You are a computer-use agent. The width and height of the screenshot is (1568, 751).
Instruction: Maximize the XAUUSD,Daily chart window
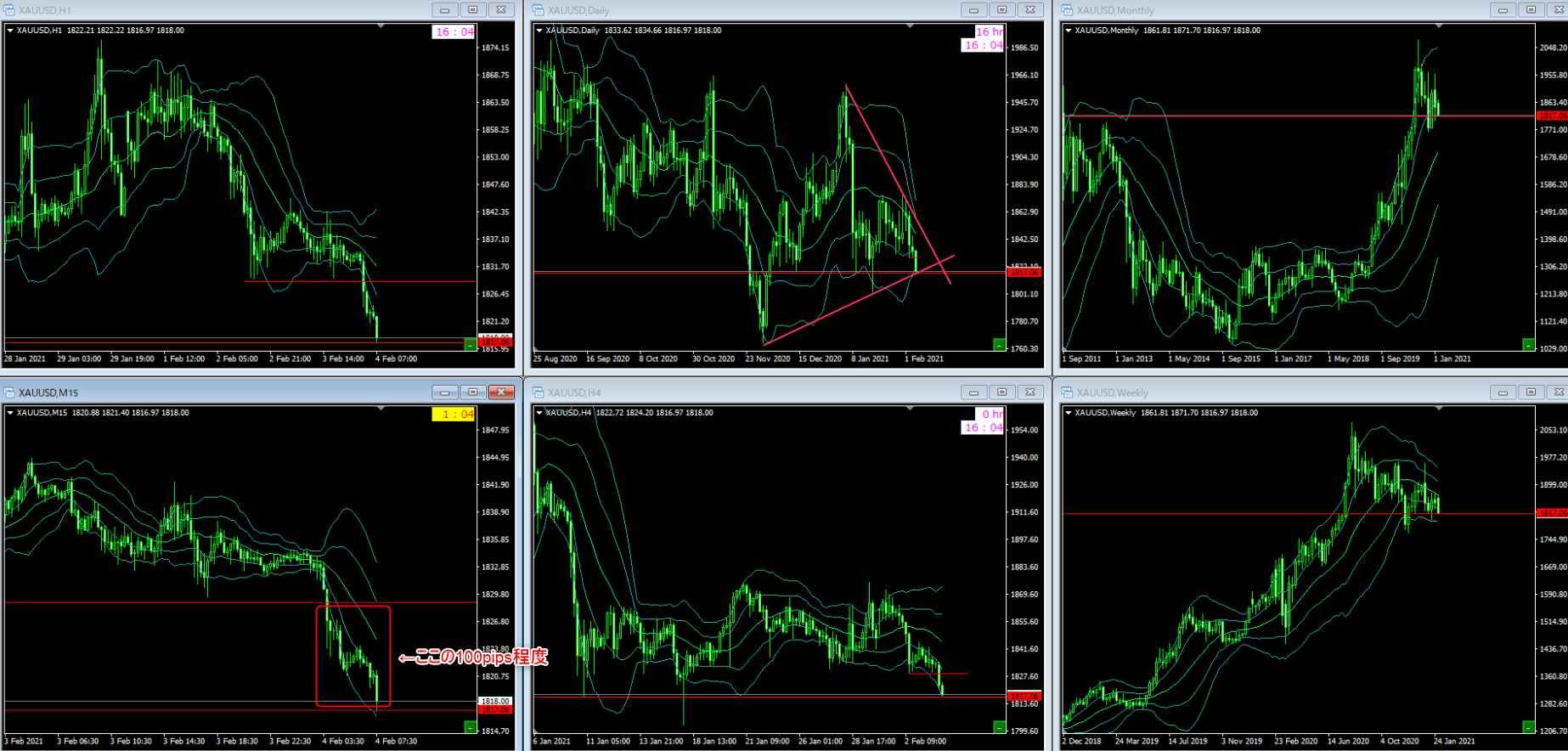point(1001,10)
